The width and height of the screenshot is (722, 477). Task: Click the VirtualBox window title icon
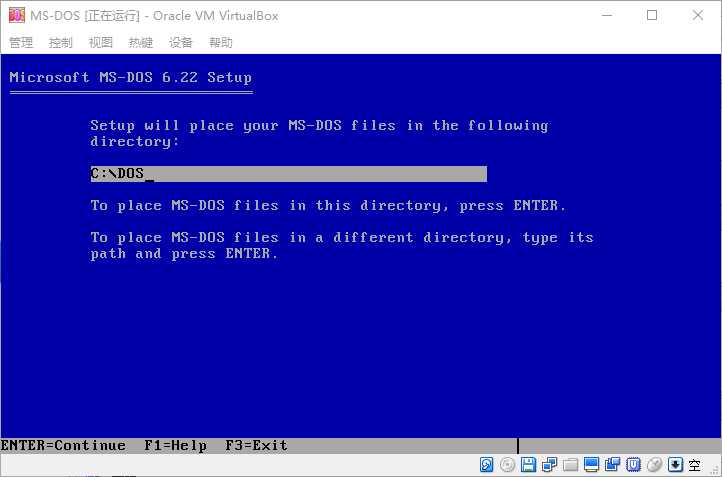coord(17,15)
